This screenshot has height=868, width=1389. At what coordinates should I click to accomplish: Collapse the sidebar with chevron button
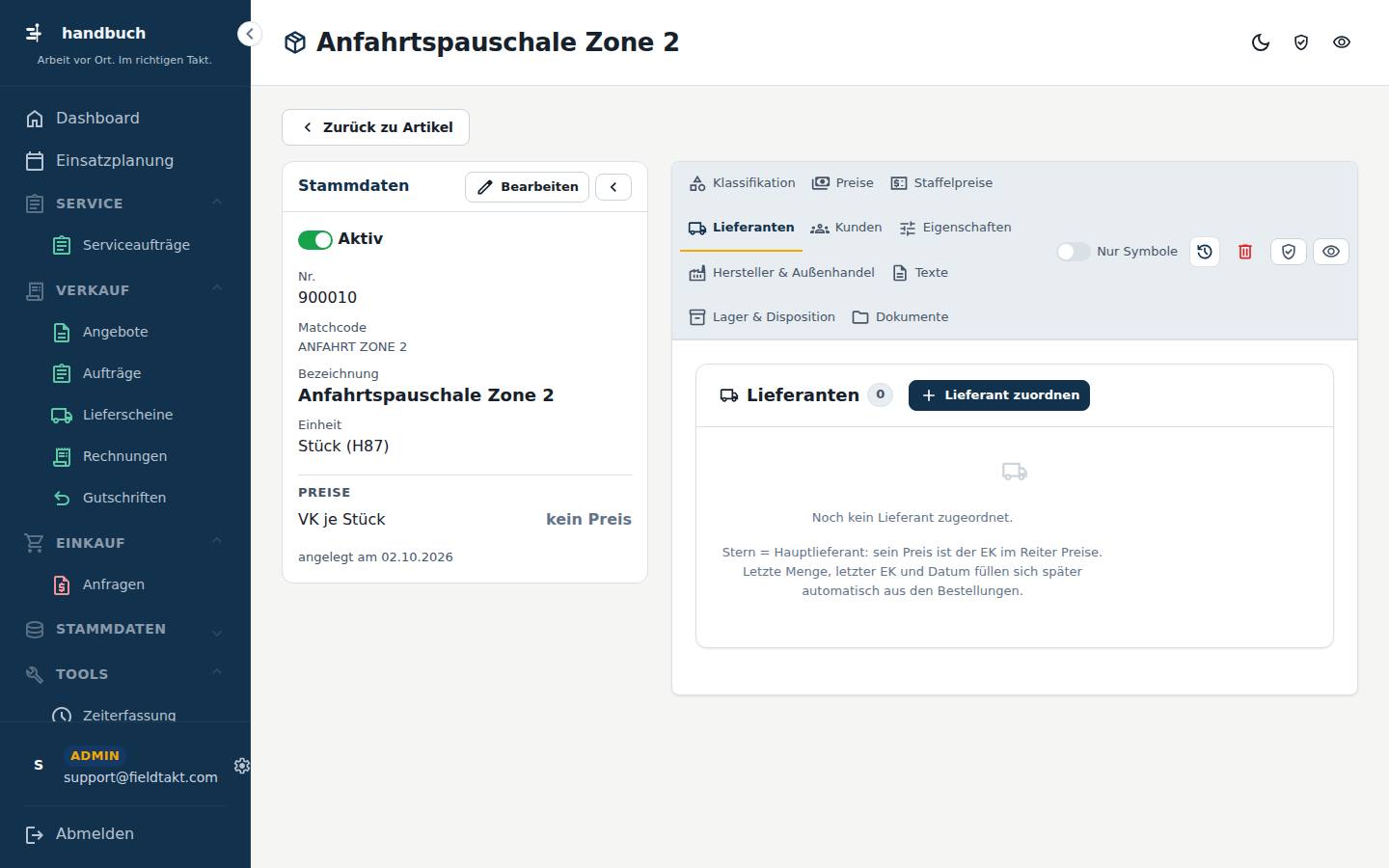tap(249, 34)
